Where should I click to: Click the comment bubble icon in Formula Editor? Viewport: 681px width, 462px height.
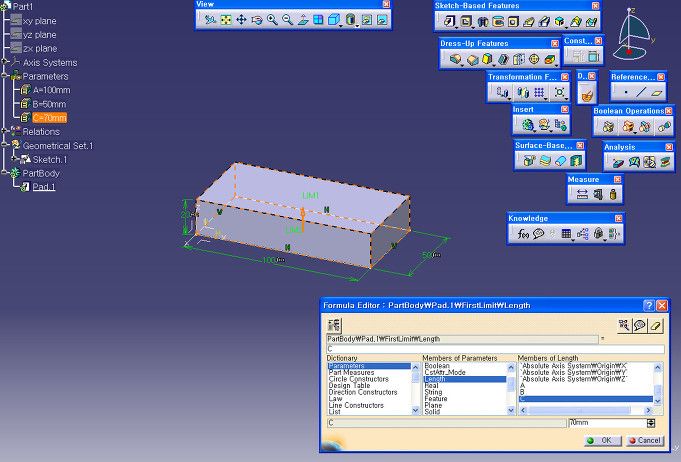(640, 325)
